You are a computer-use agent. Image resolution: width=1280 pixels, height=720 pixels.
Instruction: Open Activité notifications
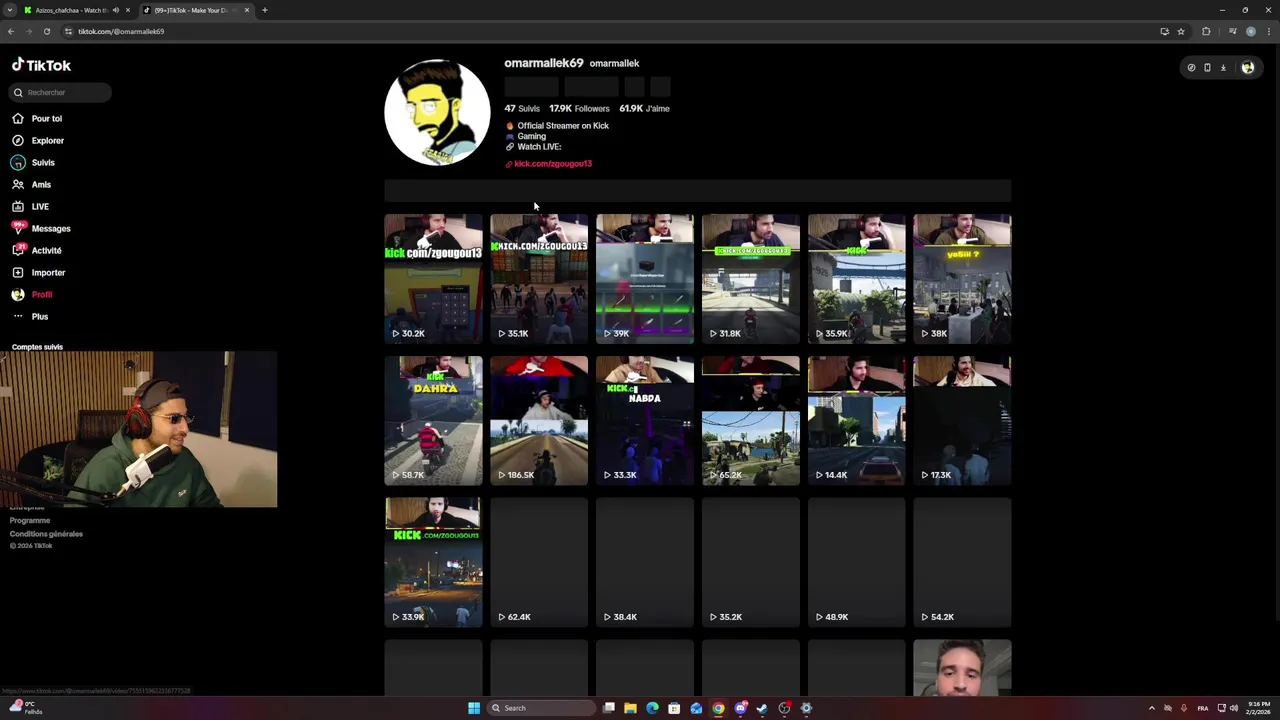tap(37, 250)
